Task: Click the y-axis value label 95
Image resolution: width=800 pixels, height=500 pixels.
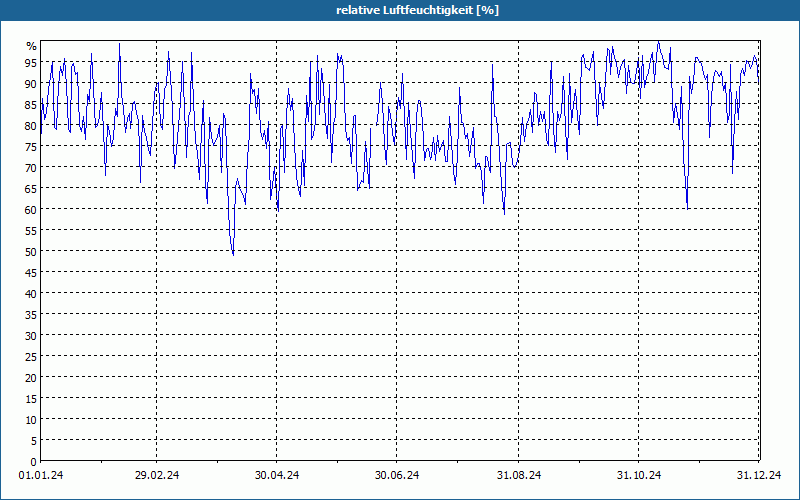Action: coord(31,62)
